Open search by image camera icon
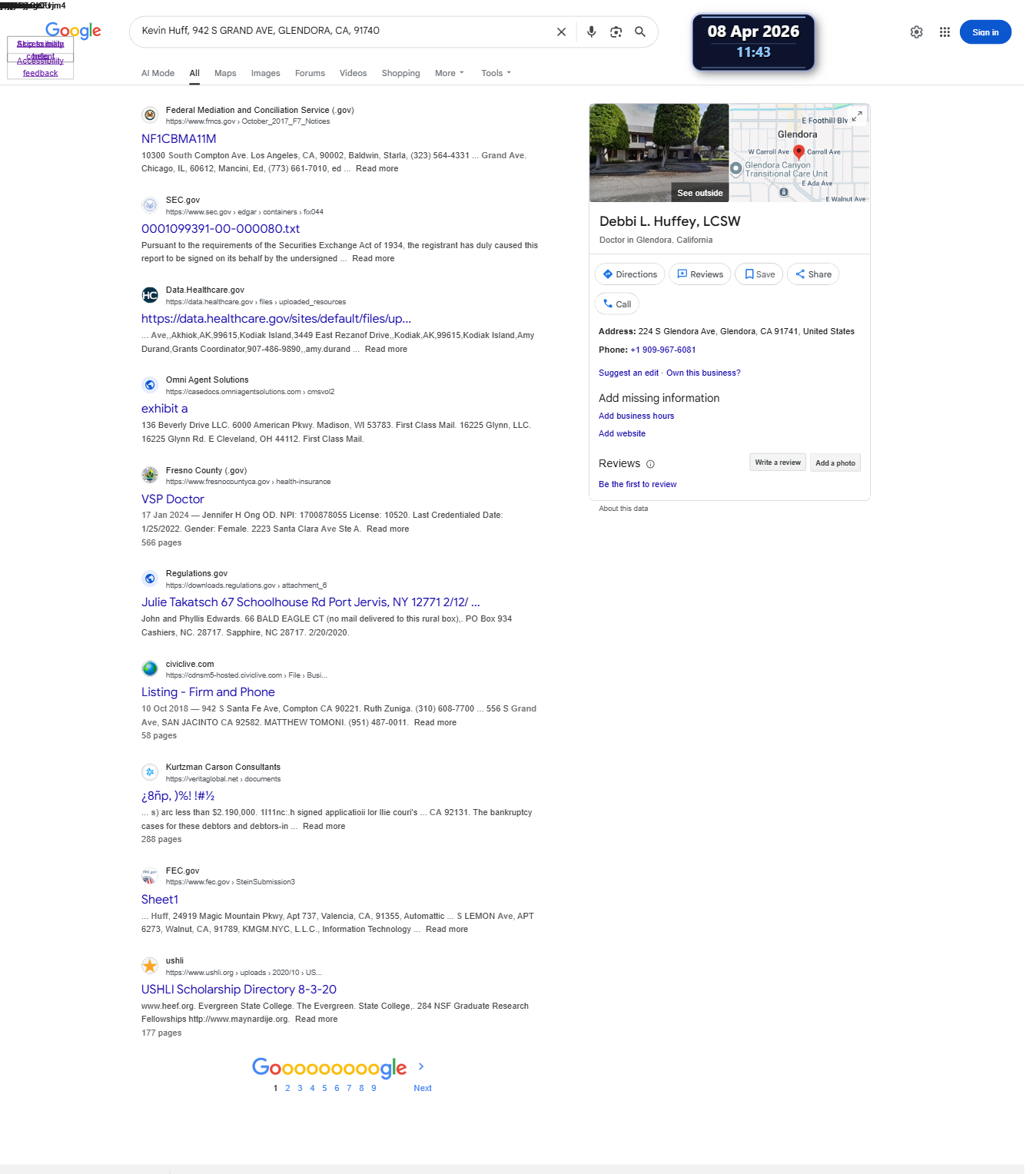This screenshot has width=1036, height=1174. click(x=616, y=32)
